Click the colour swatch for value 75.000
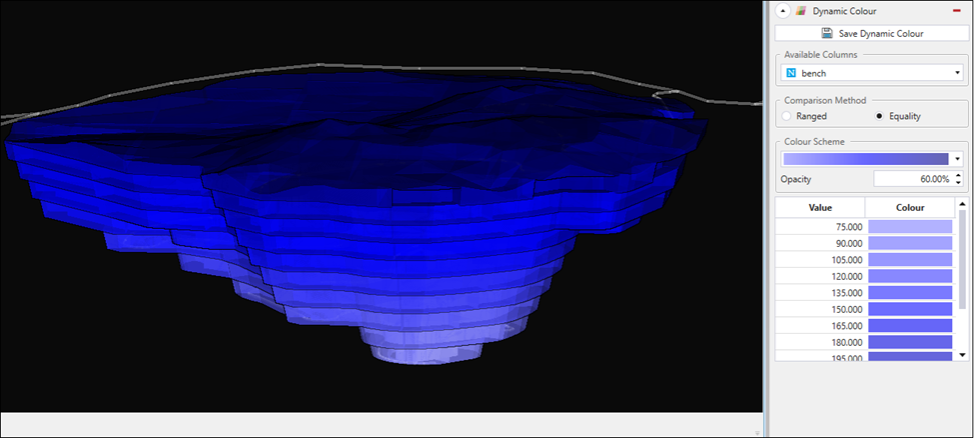974x438 pixels. click(x=910, y=226)
